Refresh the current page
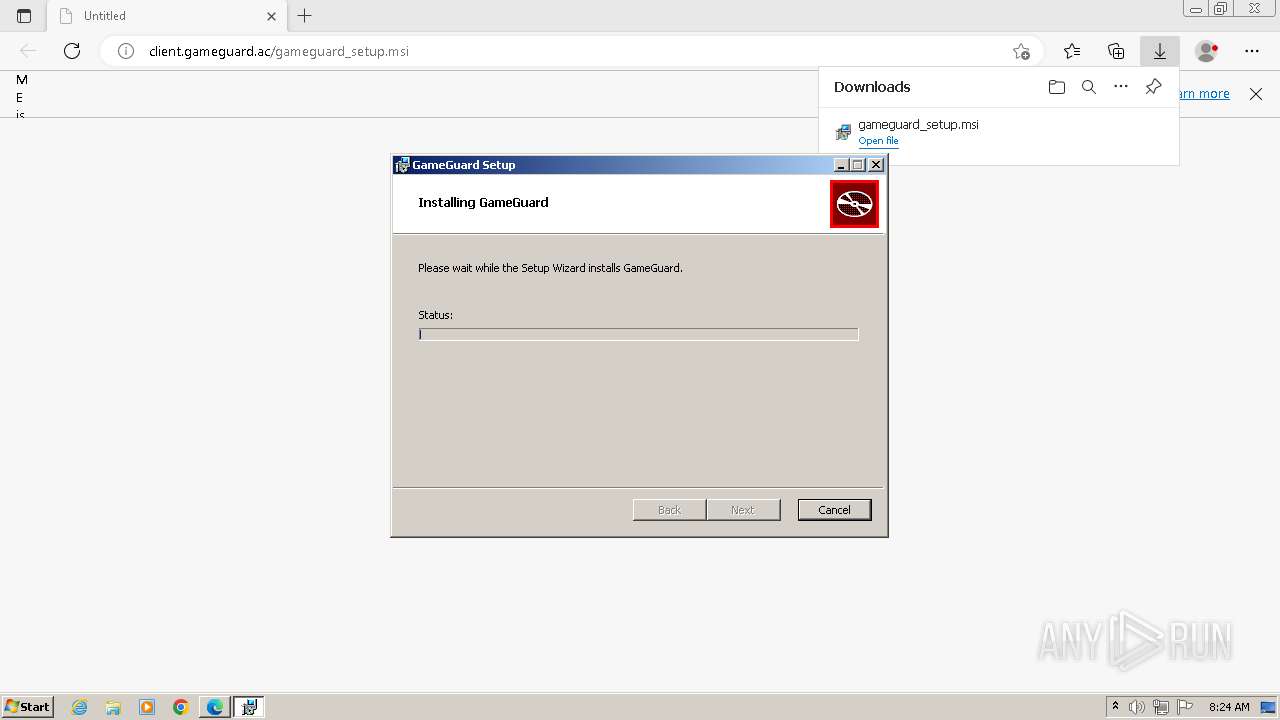The height and width of the screenshot is (720, 1280). [x=72, y=51]
